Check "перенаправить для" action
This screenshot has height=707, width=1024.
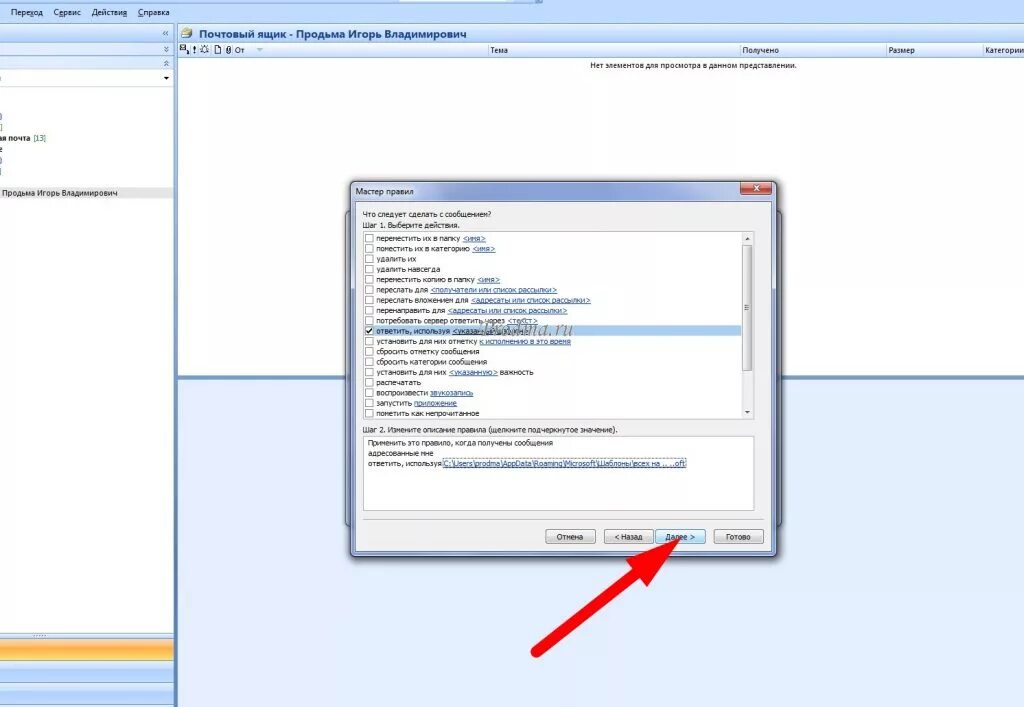coord(369,311)
